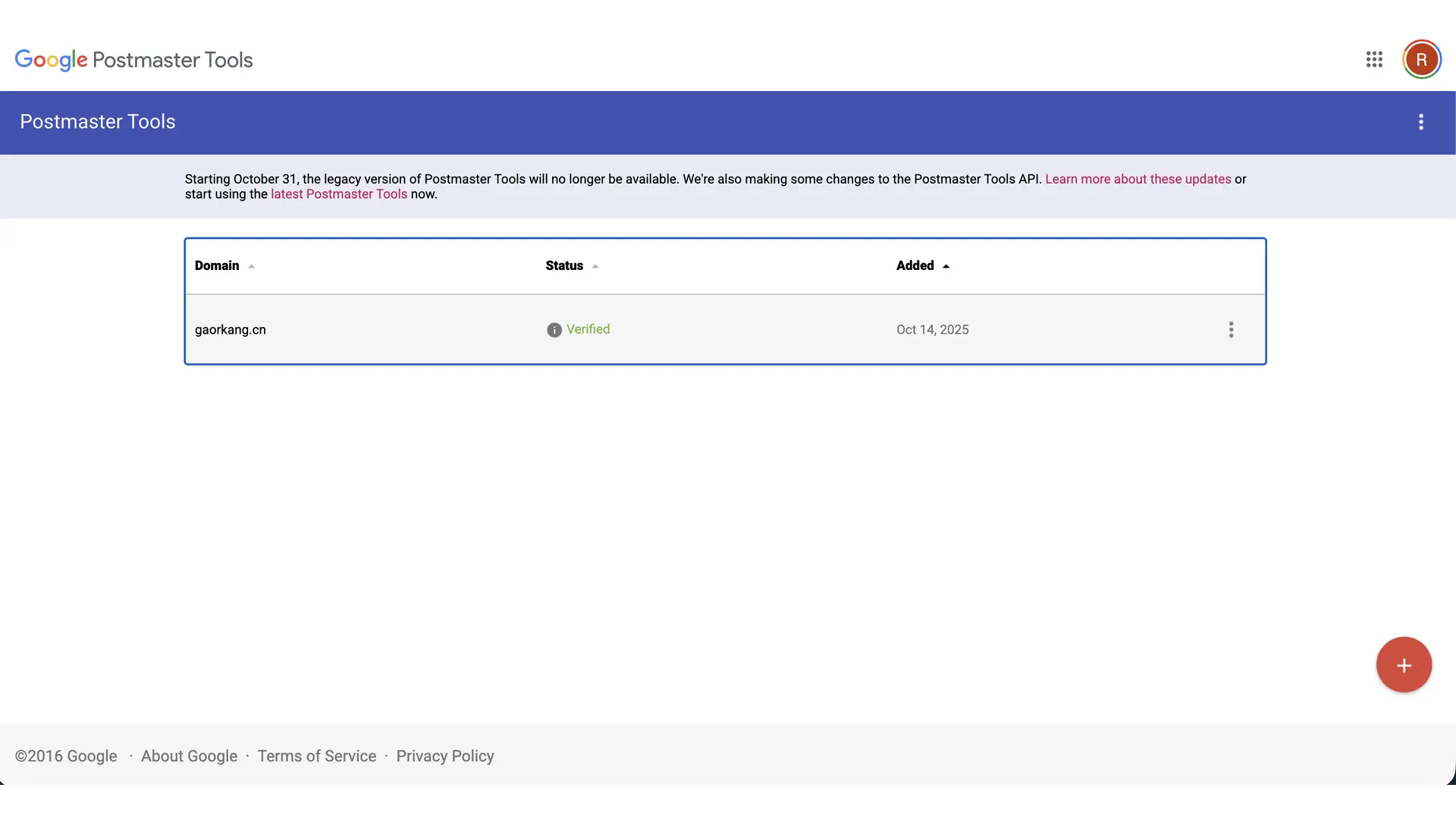1456x819 pixels.
Task: Click the Domain column header
Action: pos(217,265)
